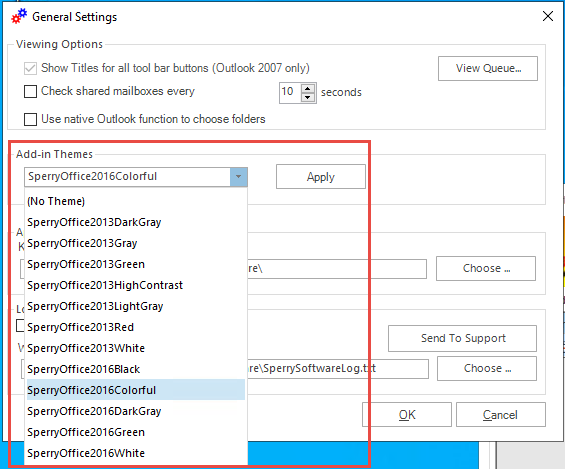Close the General Settings dialog
Image resolution: width=565 pixels, height=469 pixels.
[x=548, y=16]
